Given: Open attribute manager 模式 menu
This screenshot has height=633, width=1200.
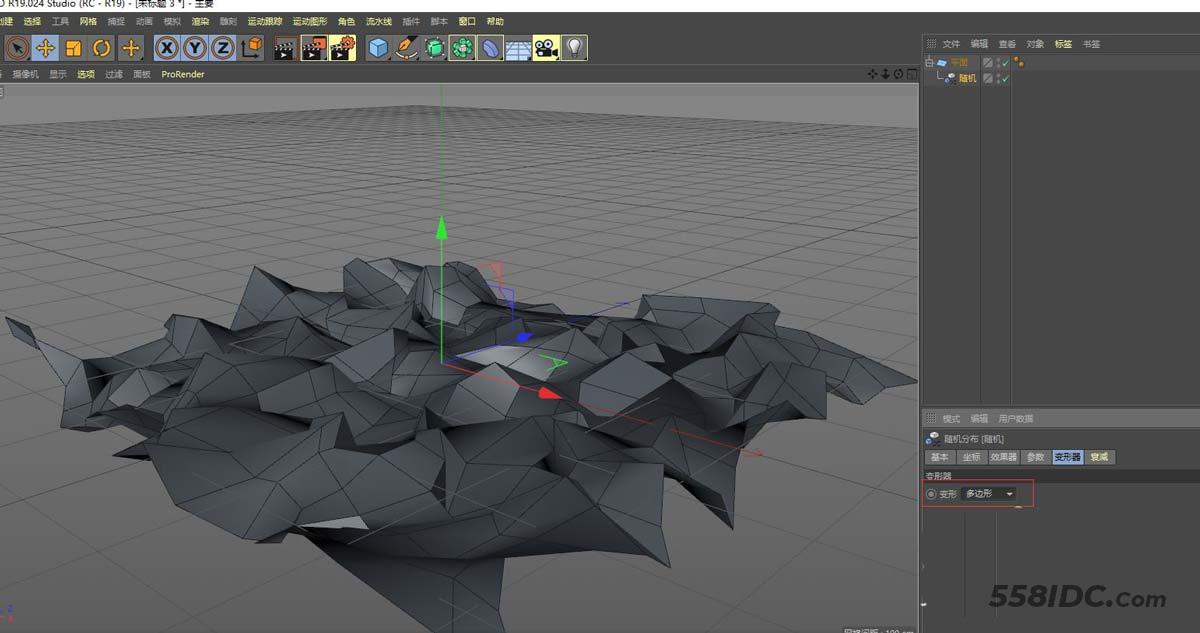Looking at the screenshot, I should point(951,419).
